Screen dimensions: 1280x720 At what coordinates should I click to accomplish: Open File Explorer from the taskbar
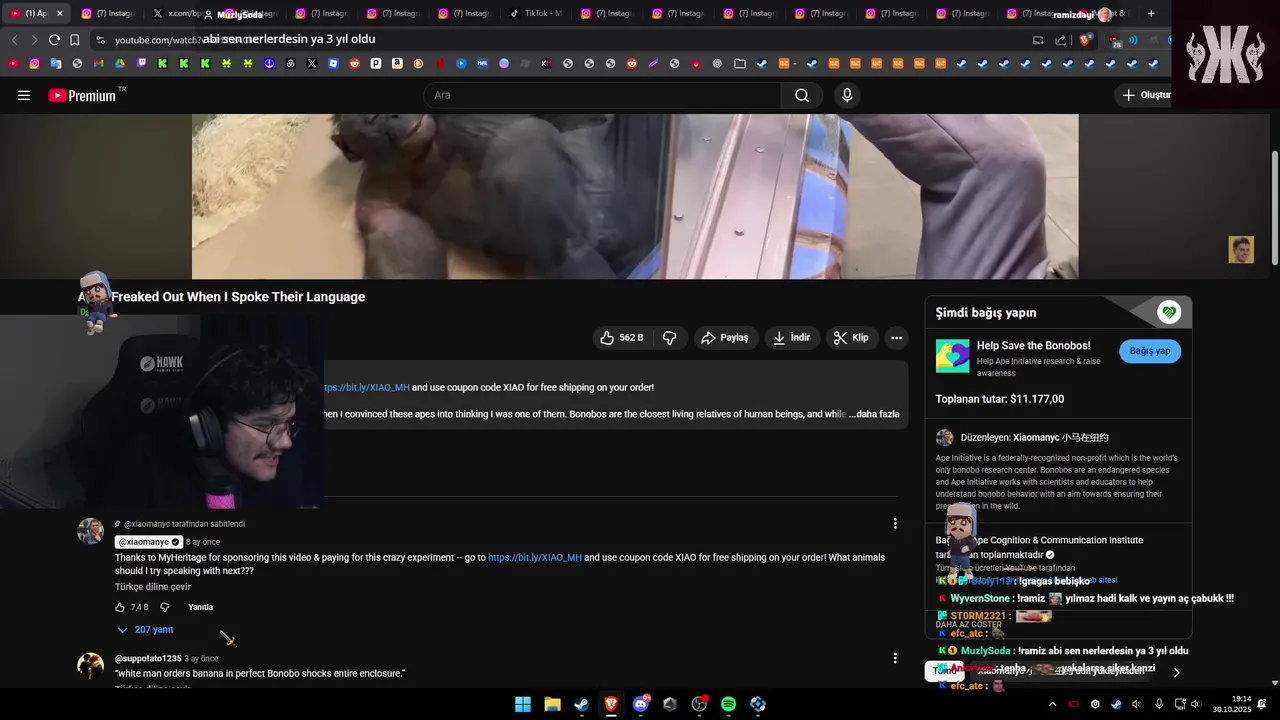552,704
